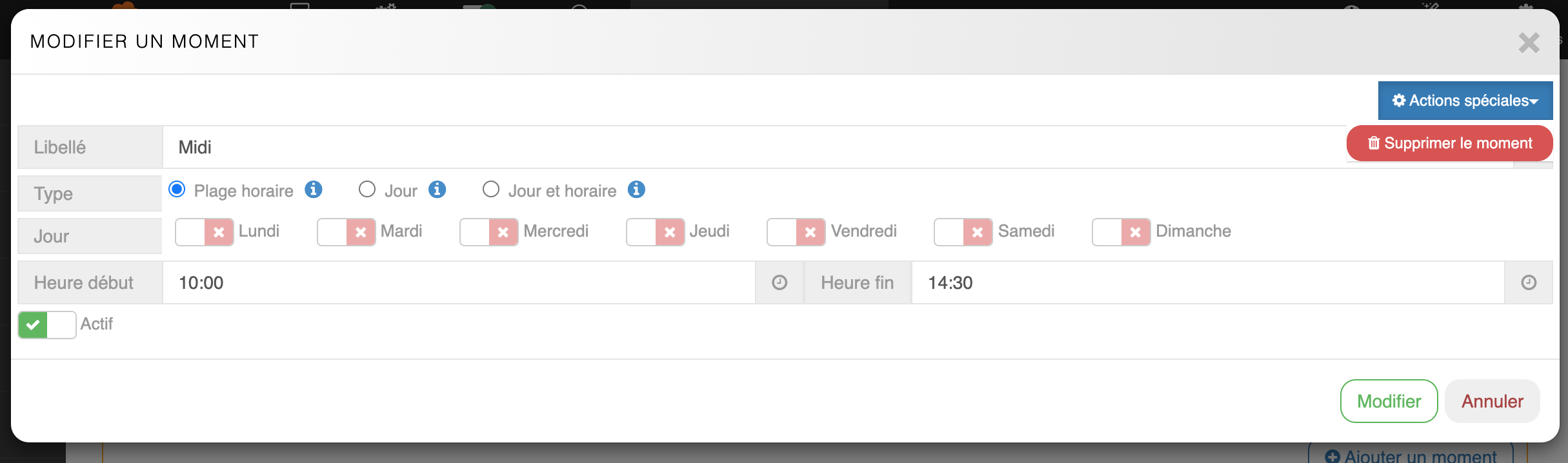Expand the Actions spéciales dropdown
This screenshot has height=463, width=1568.
click(x=1465, y=101)
